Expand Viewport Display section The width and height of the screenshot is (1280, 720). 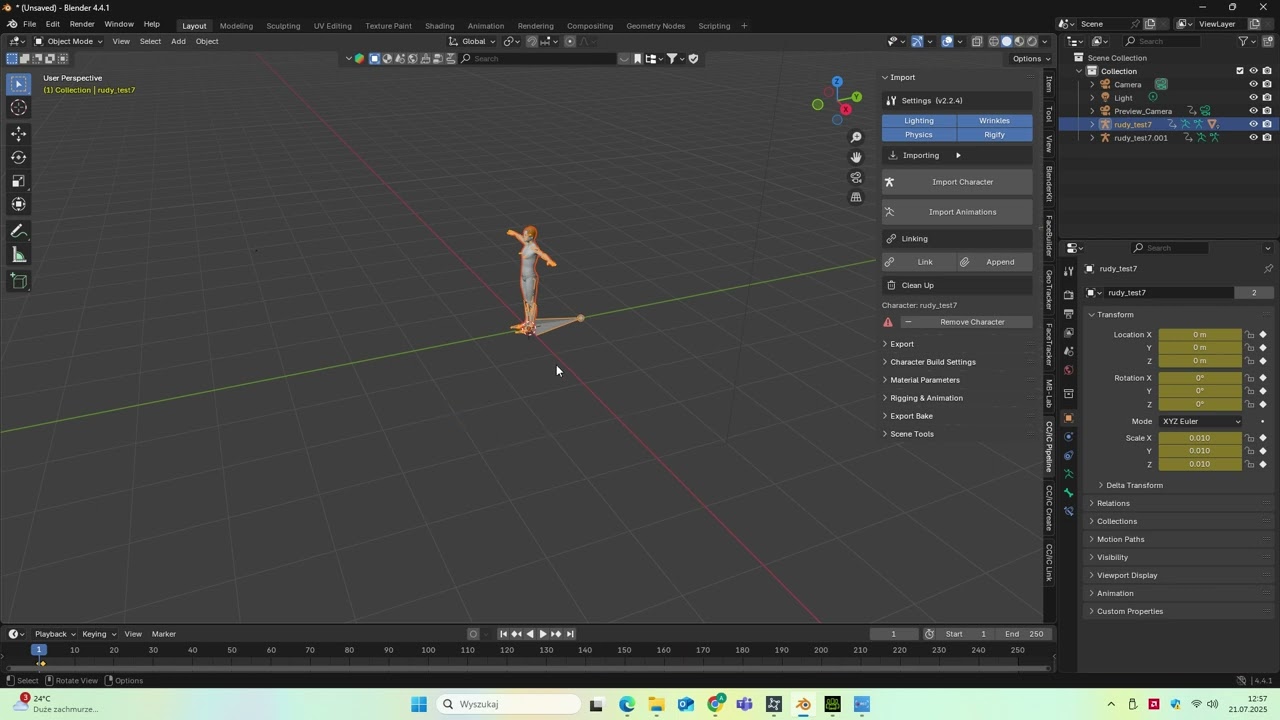(x=1127, y=575)
